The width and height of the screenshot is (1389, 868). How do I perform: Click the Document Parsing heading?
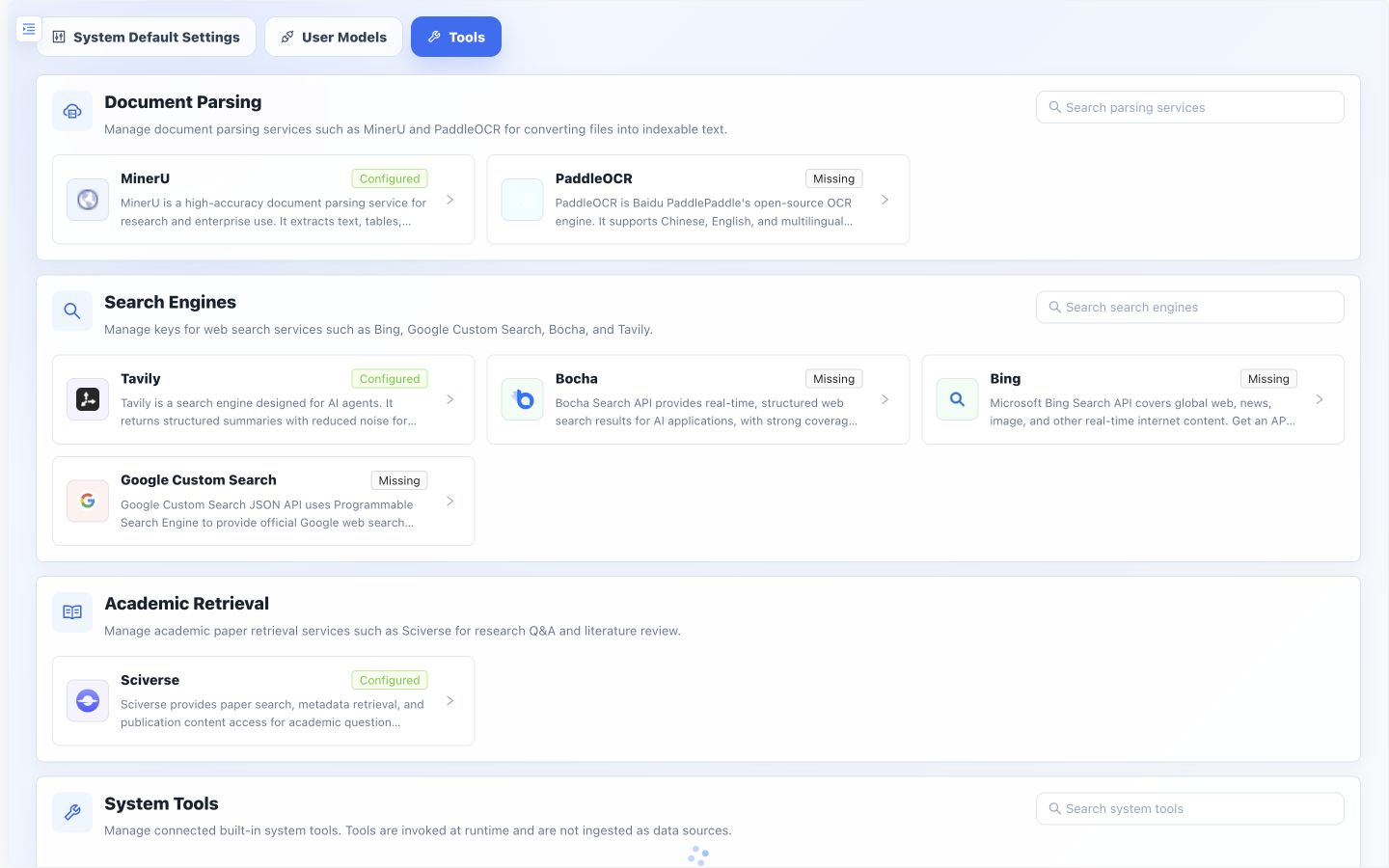pos(183,102)
